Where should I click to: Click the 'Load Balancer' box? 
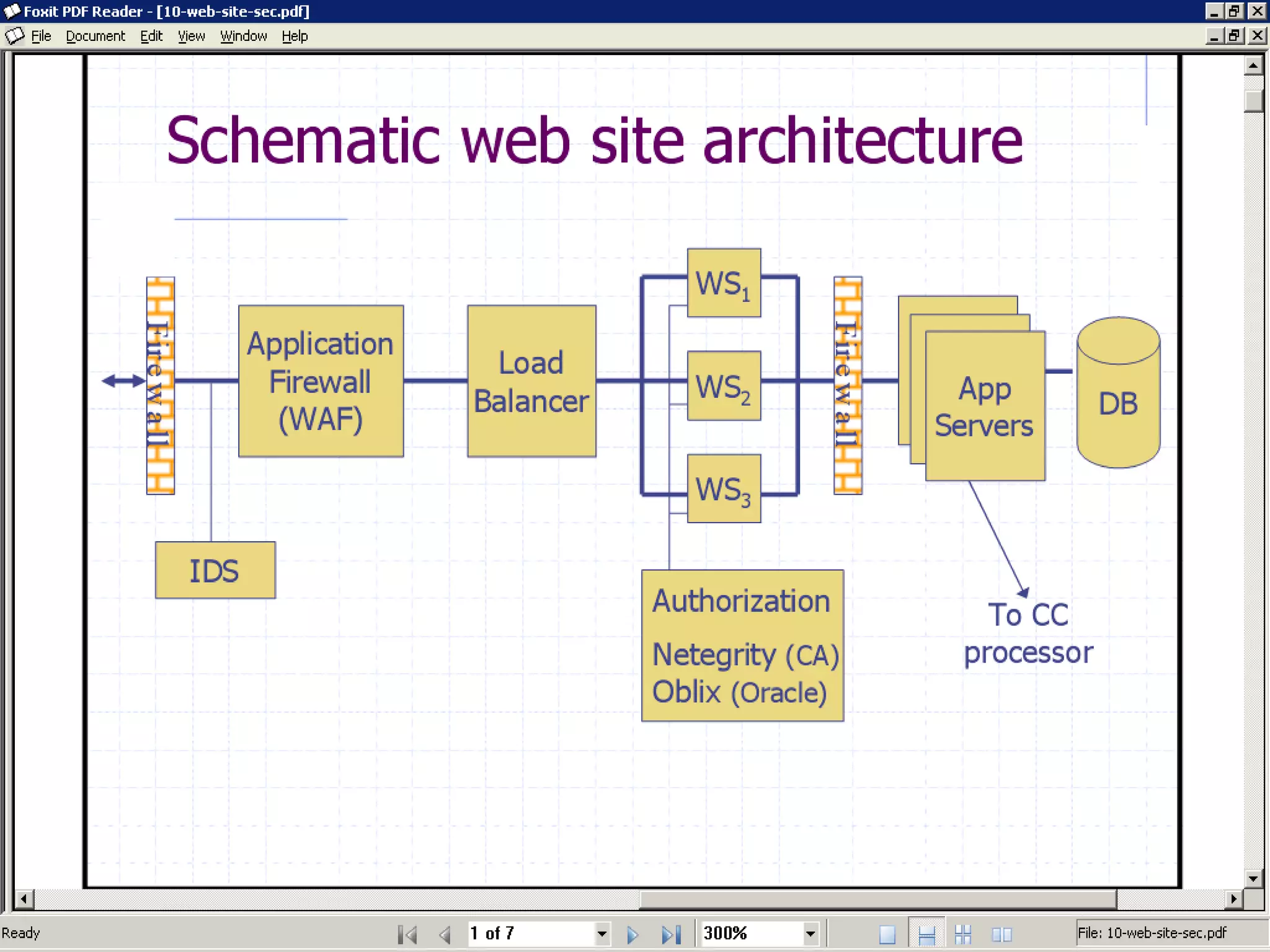(x=531, y=381)
